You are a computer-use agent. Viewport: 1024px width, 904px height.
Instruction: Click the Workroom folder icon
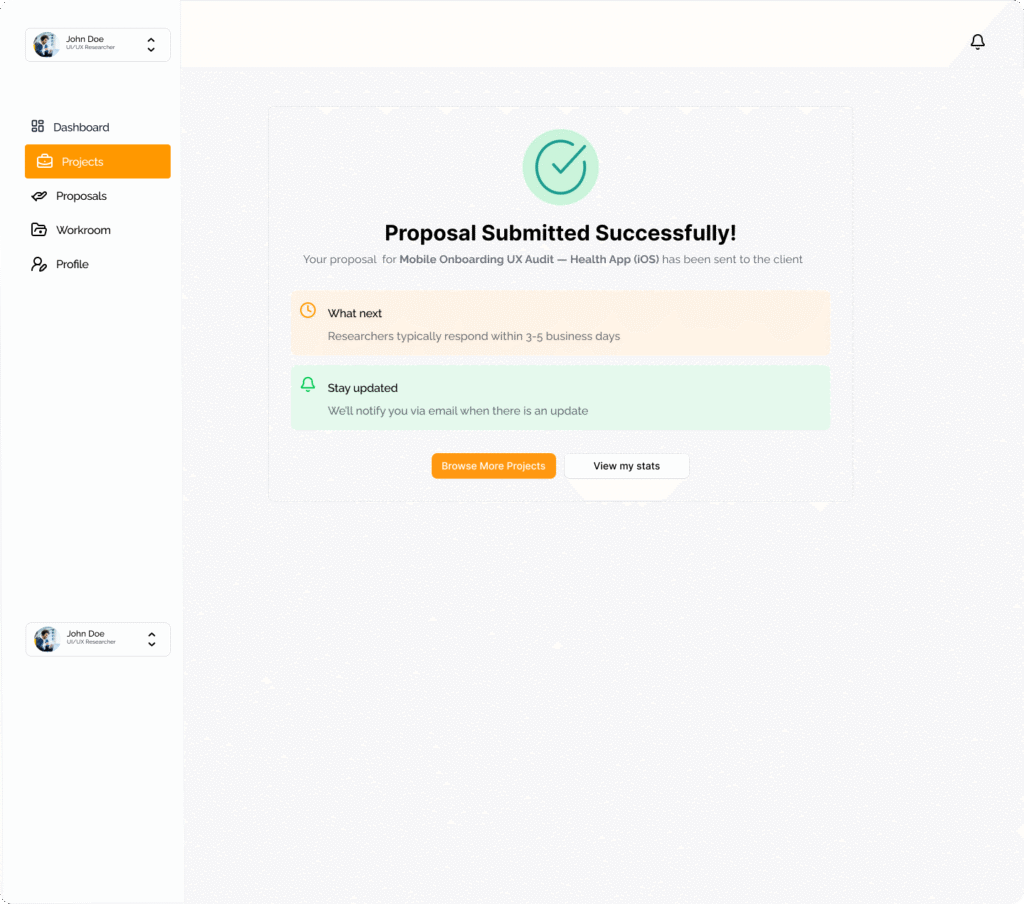(39, 230)
